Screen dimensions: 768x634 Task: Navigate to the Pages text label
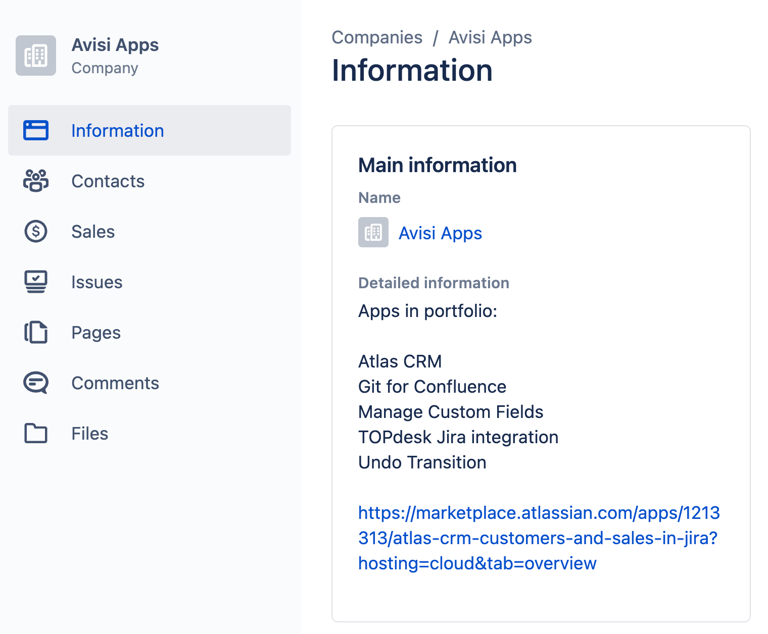point(96,333)
